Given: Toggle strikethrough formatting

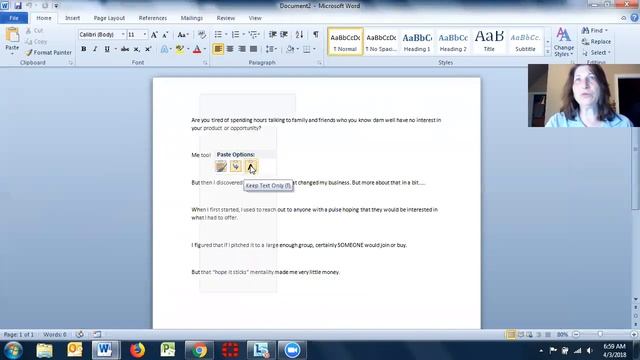Looking at the screenshot, I should (125, 49).
